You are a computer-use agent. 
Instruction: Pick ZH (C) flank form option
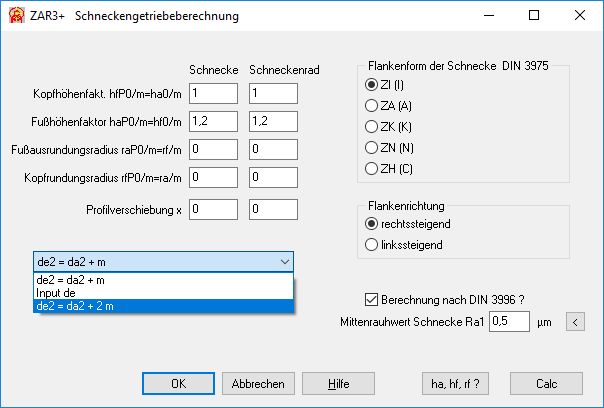click(x=372, y=168)
